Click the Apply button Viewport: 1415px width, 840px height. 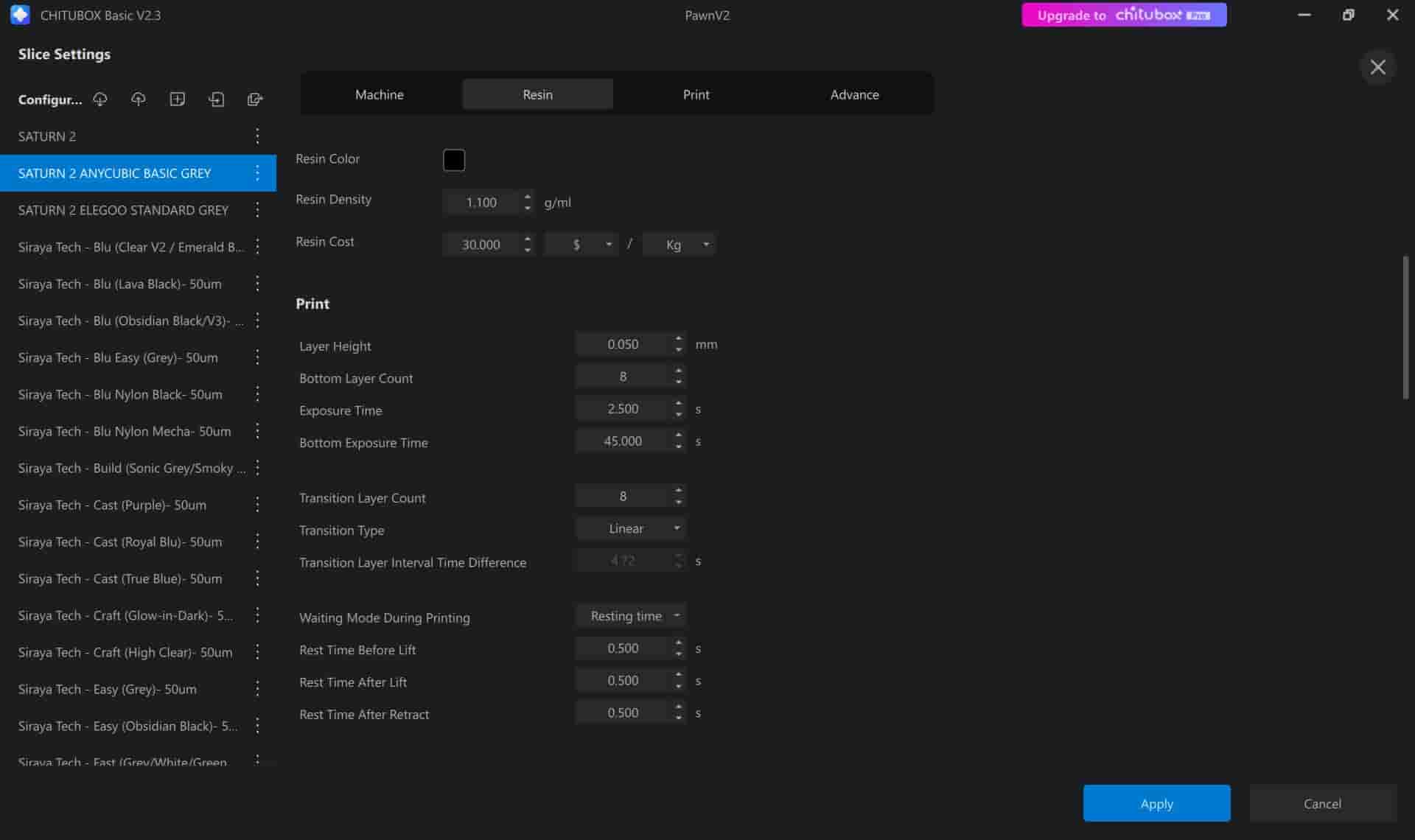(1156, 803)
